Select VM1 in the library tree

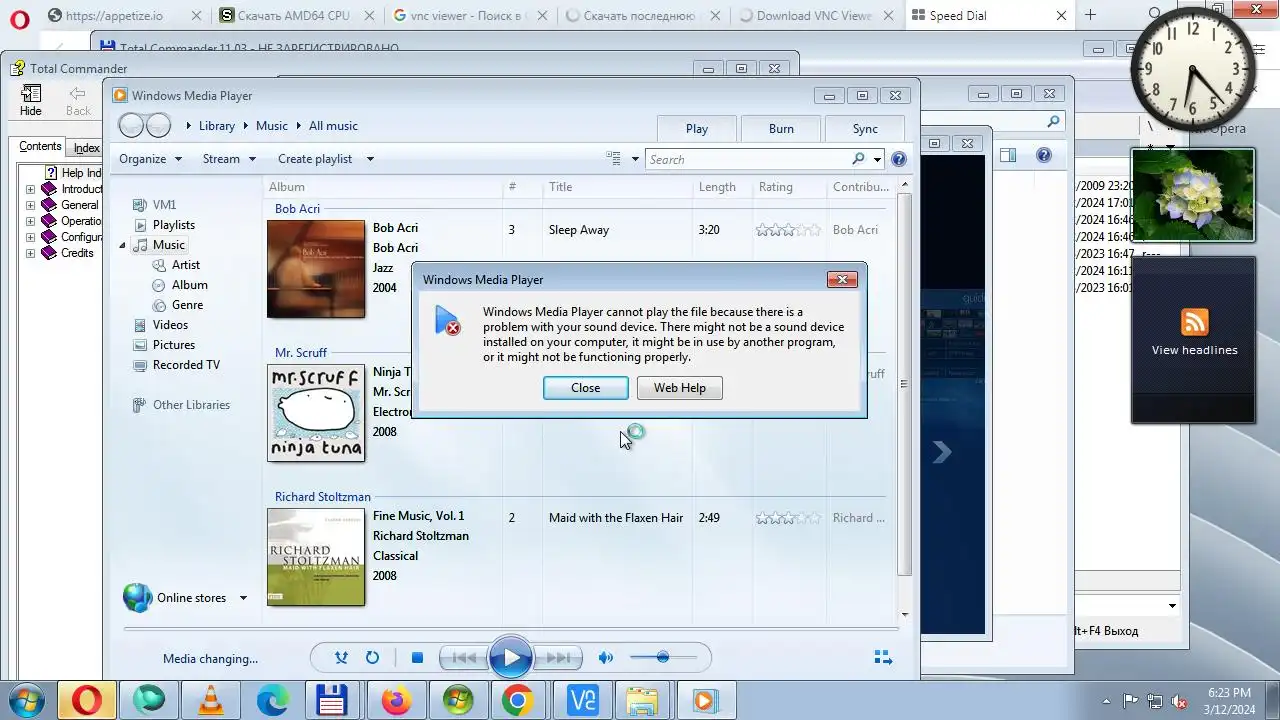point(164,205)
